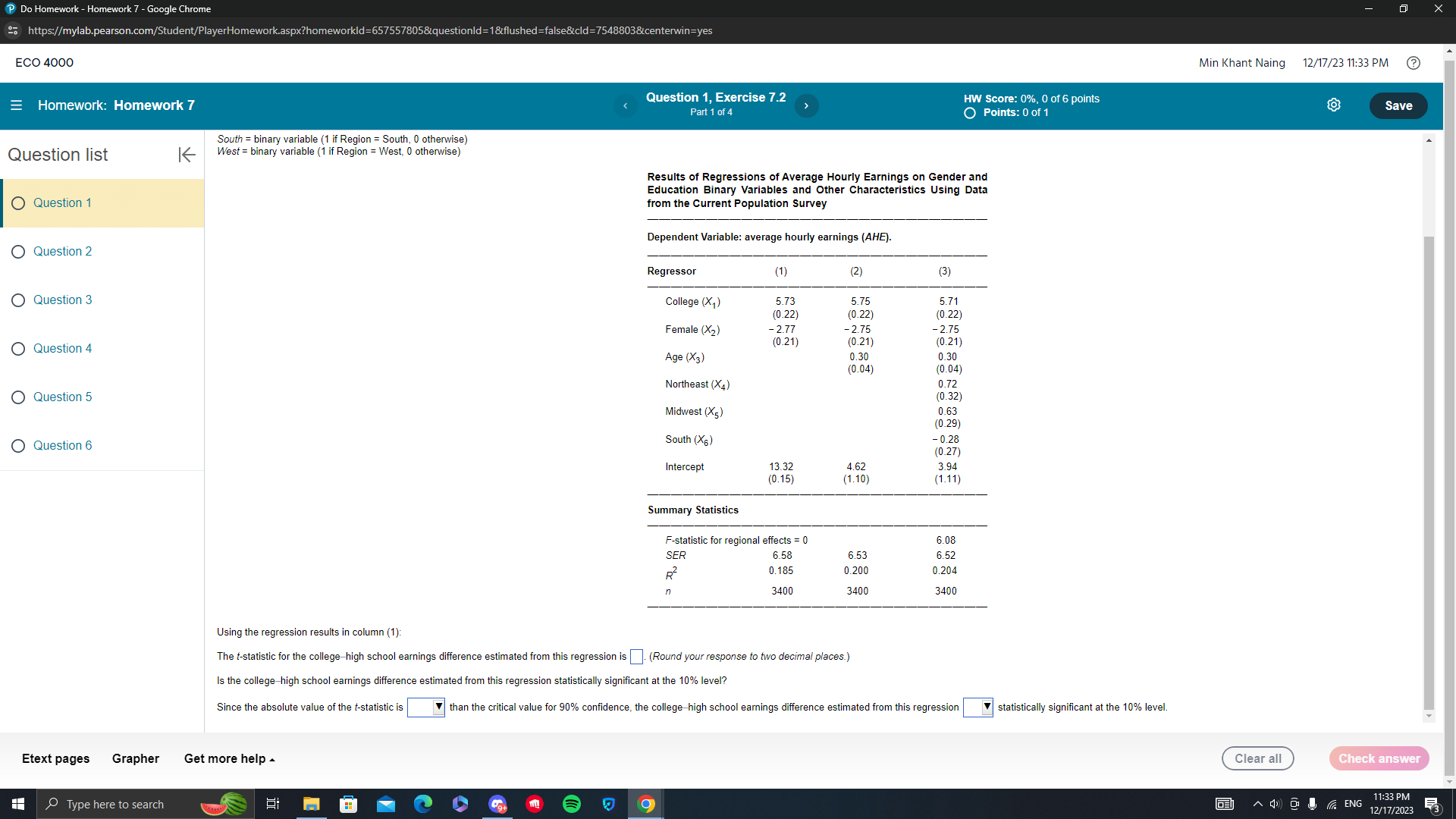Select the Question 2 radio button
The width and height of the screenshot is (1456, 819).
pyautogui.click(x=18, y=251)
